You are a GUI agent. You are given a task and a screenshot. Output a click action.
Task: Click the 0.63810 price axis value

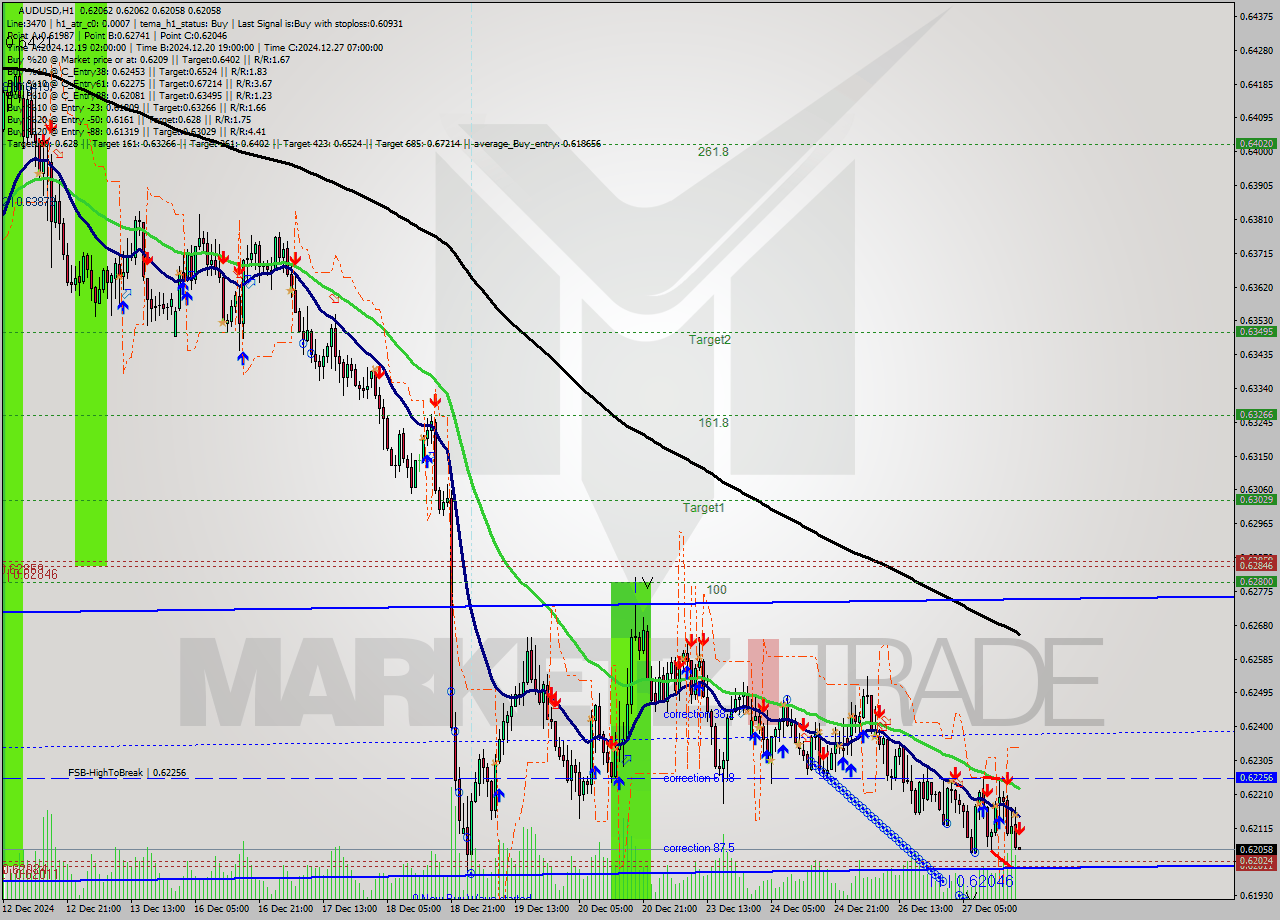[x=1256, y=220]
